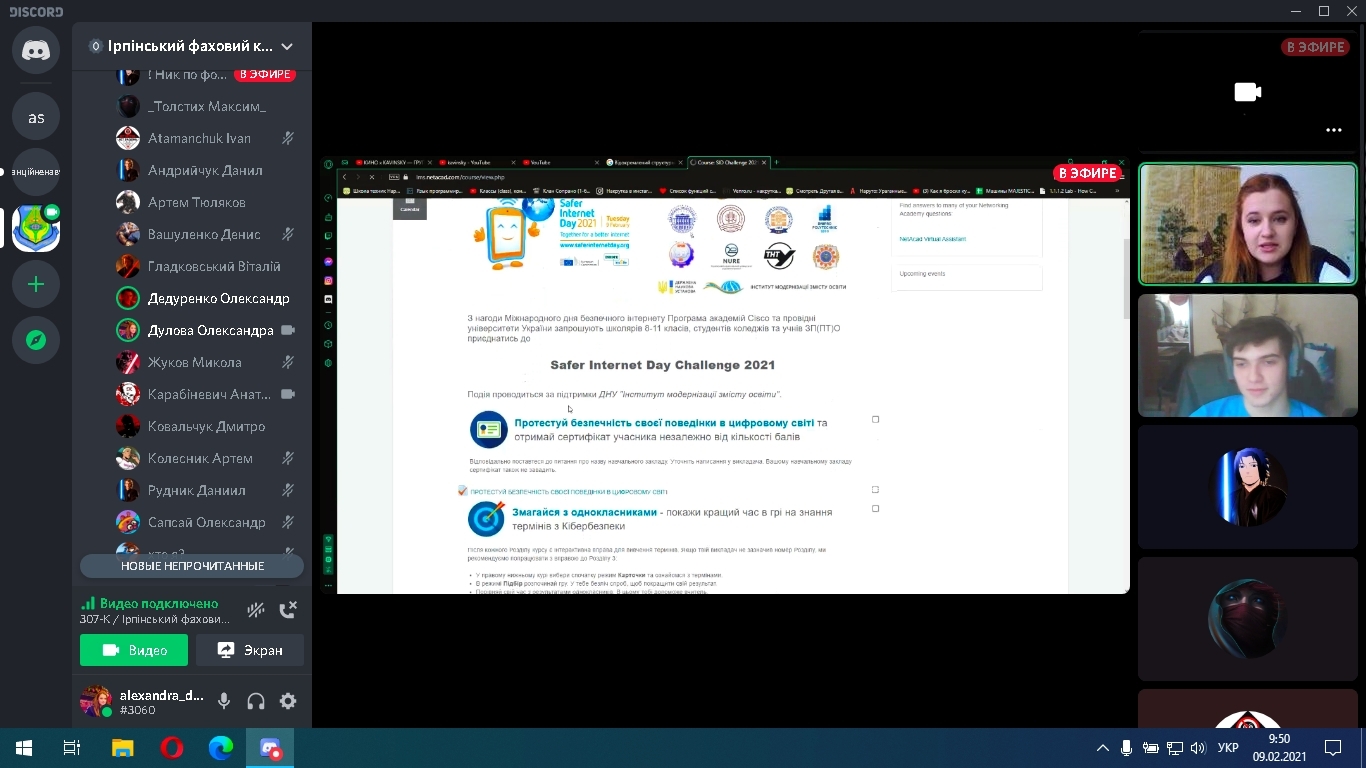Click the muted mic icon beside Atamanchuk Ivan
The height and width of the screenshot is (768, 1366).
288,138
